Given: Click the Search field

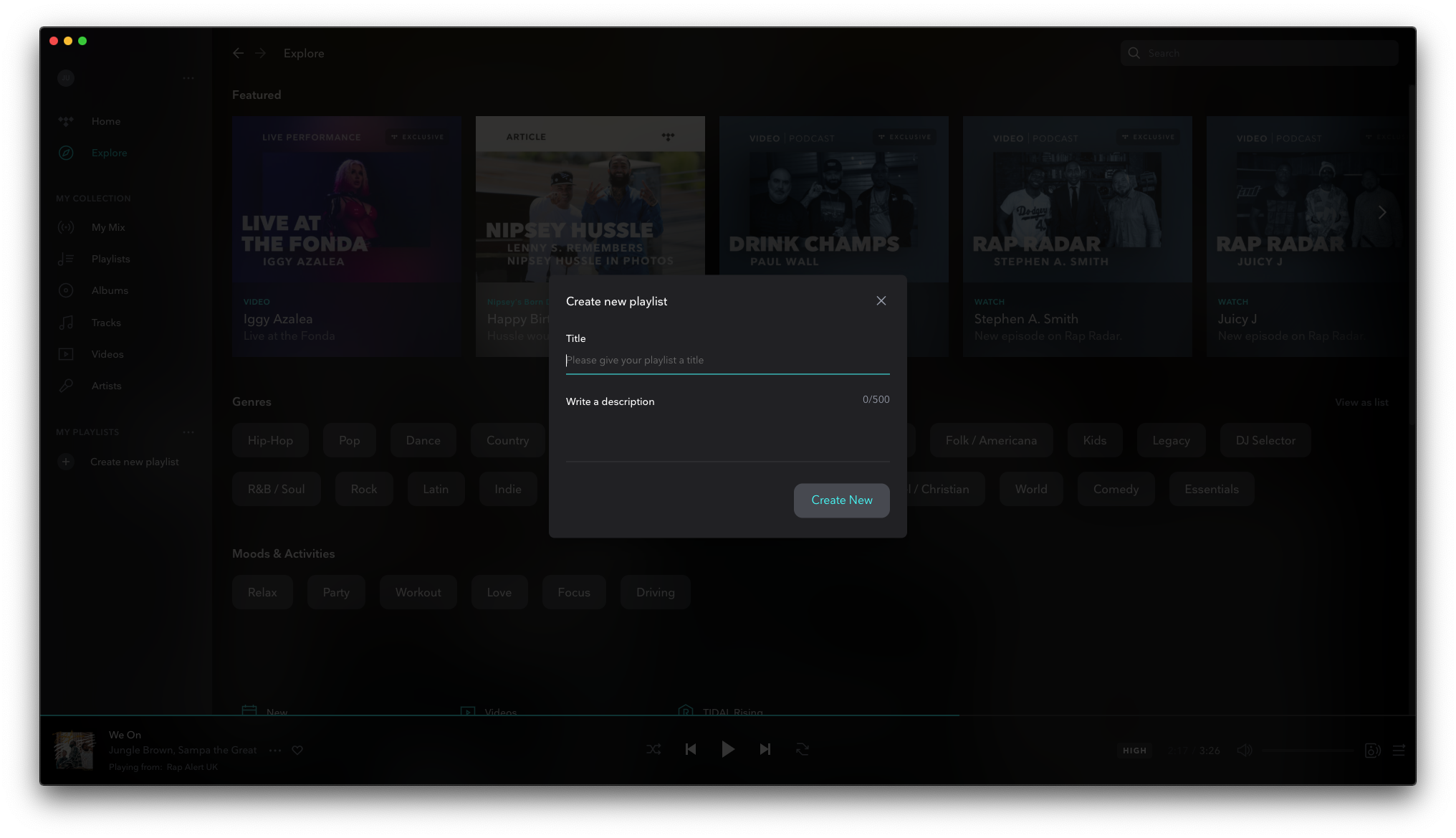Looking at the screenshot, I should point(1259,53).
